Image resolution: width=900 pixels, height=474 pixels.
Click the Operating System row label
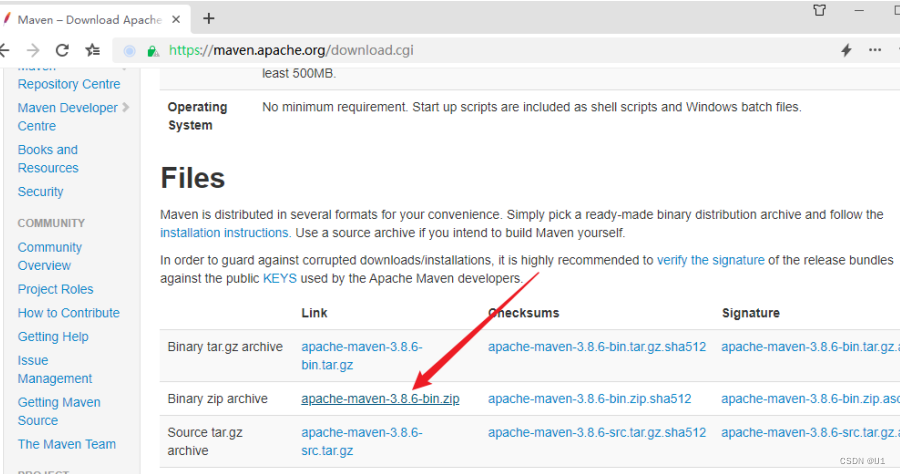[197, 116]
